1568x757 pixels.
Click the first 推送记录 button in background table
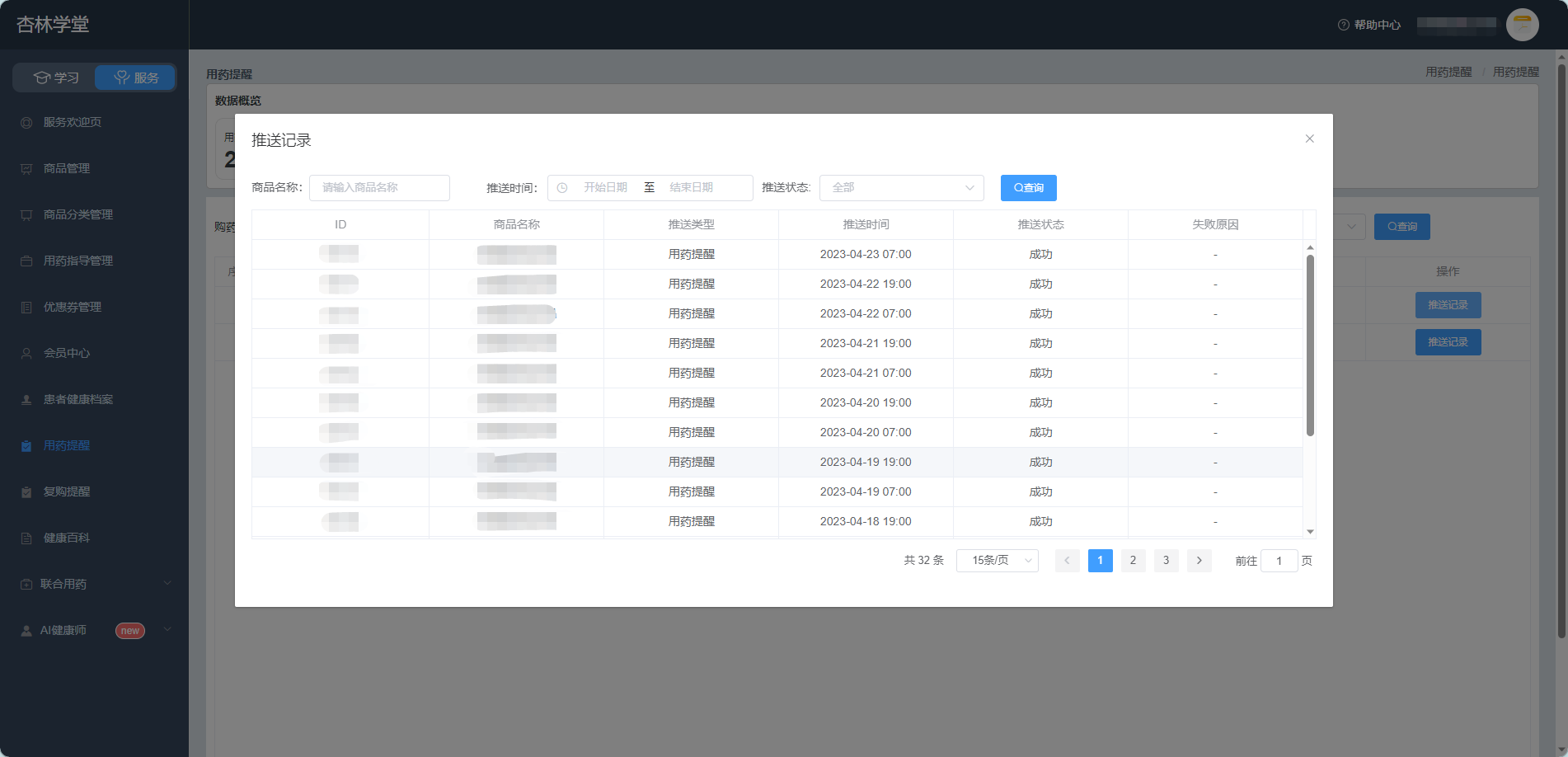(x=1448, y=305)
